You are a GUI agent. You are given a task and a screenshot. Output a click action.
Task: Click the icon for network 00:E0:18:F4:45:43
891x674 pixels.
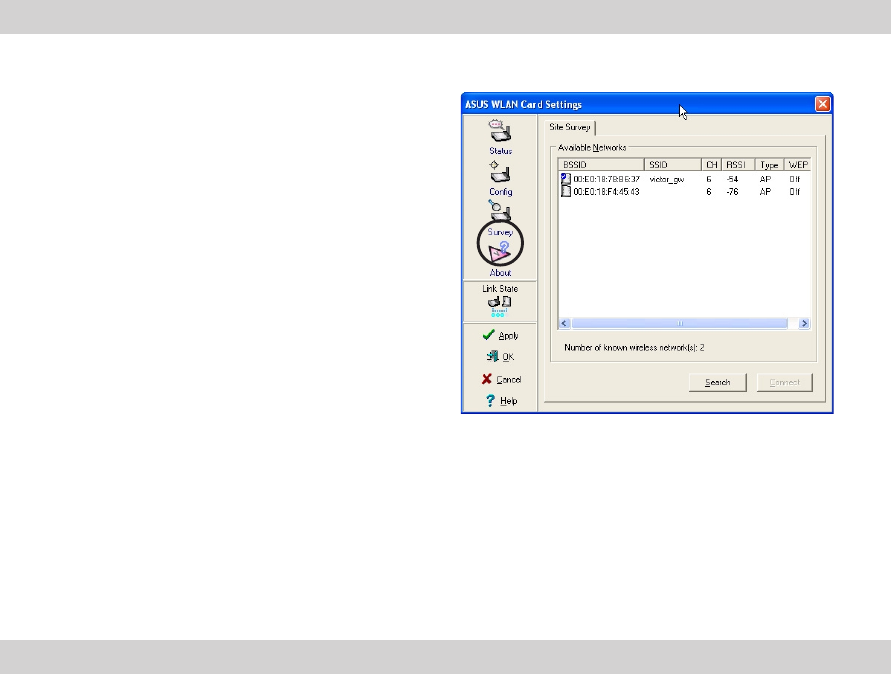(x=565, y=192)
